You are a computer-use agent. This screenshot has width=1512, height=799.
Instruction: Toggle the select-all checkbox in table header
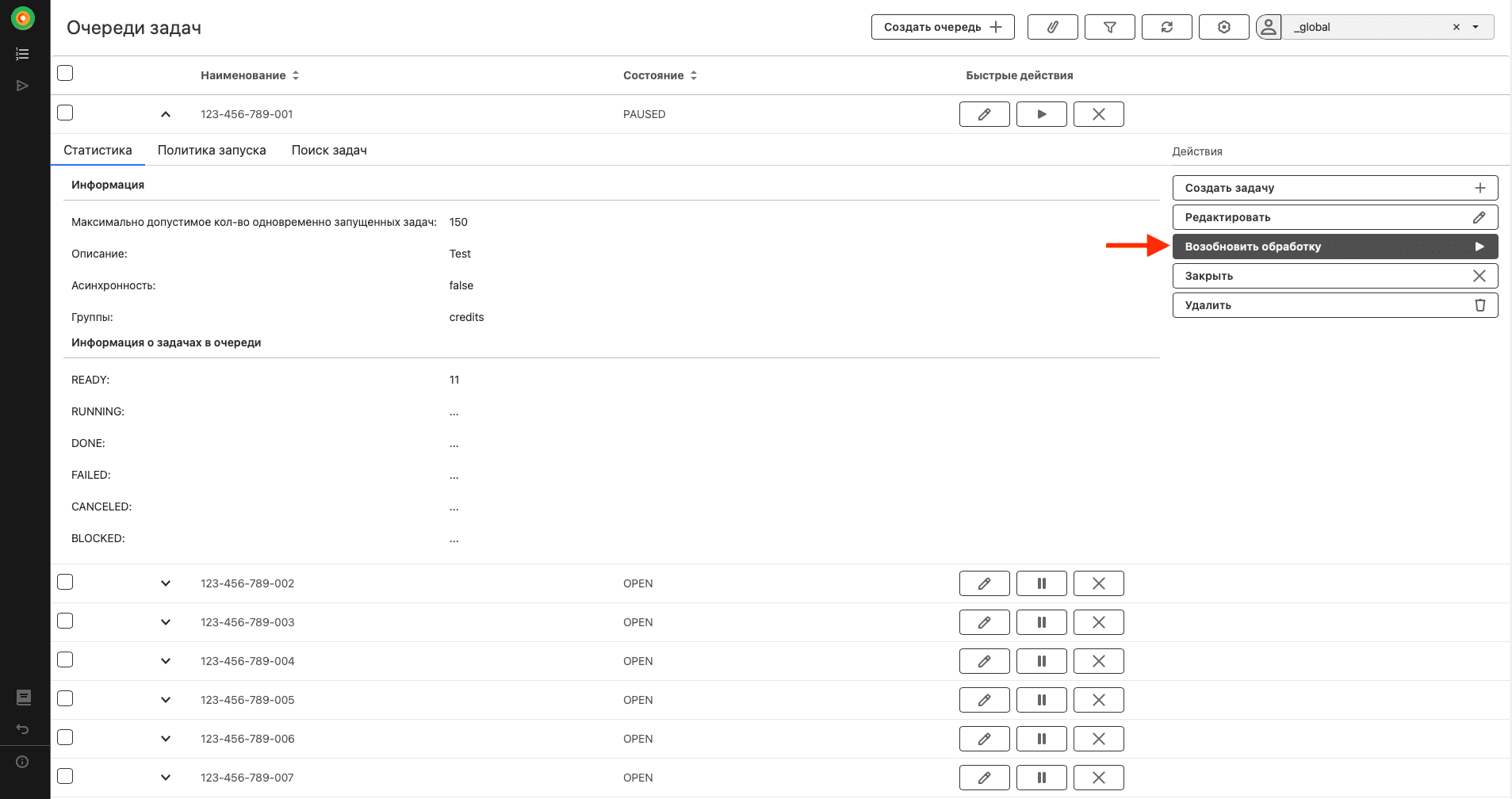point(65,73)
